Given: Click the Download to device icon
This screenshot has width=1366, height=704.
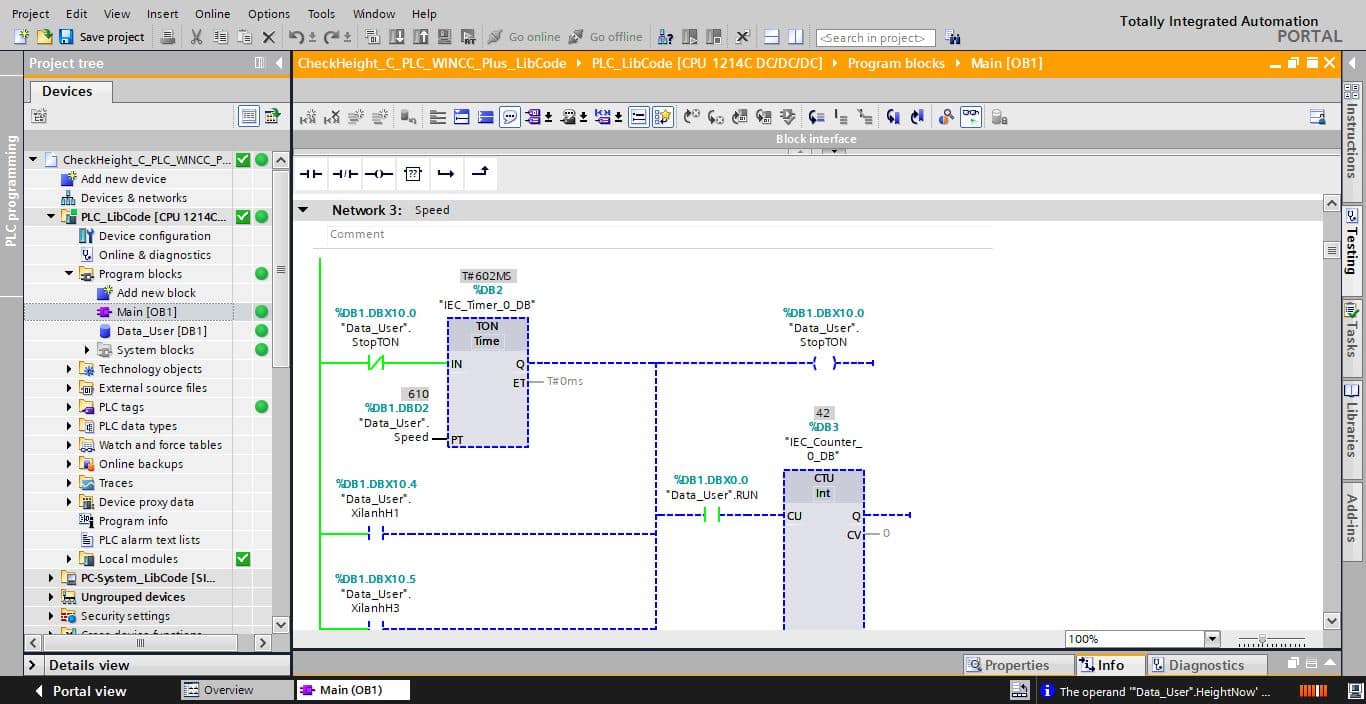Looking at the screenshot, I should coord(396,37).
